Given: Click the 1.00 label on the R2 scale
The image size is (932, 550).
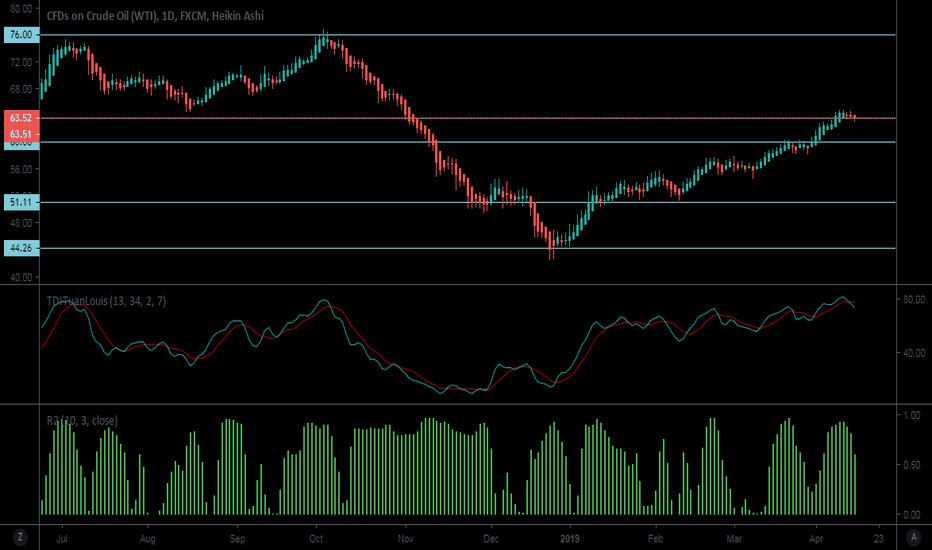Looking at the screenshot, I should point(912,415).
